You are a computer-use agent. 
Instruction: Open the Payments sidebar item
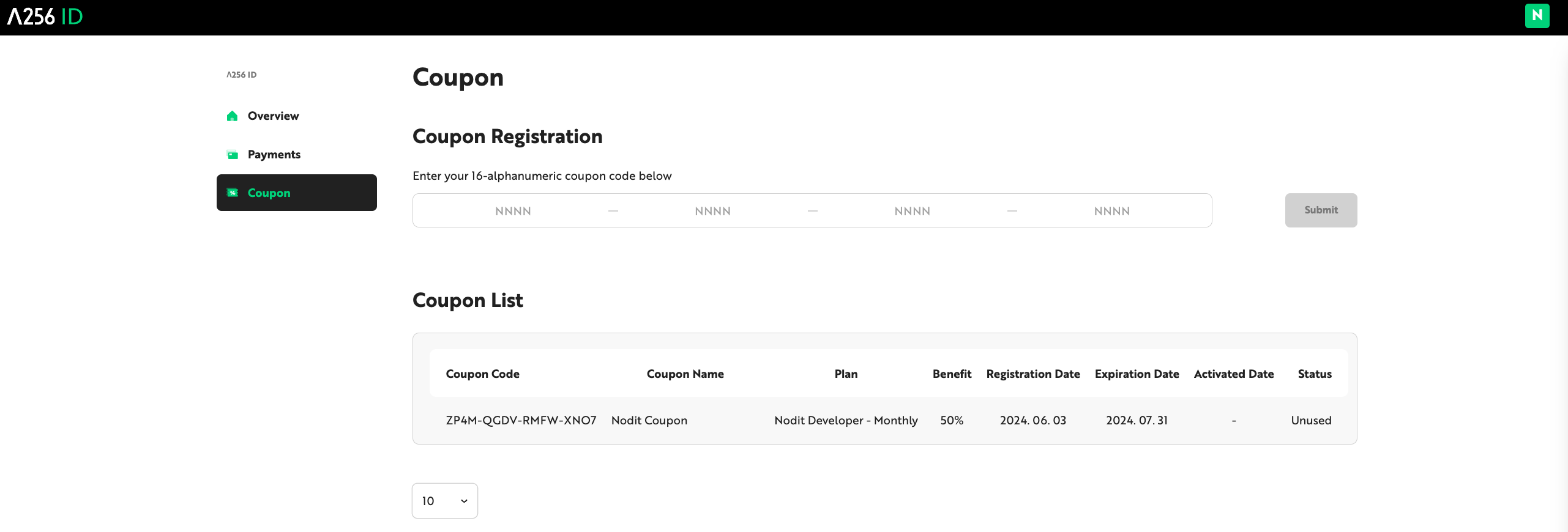coord(274,155)
